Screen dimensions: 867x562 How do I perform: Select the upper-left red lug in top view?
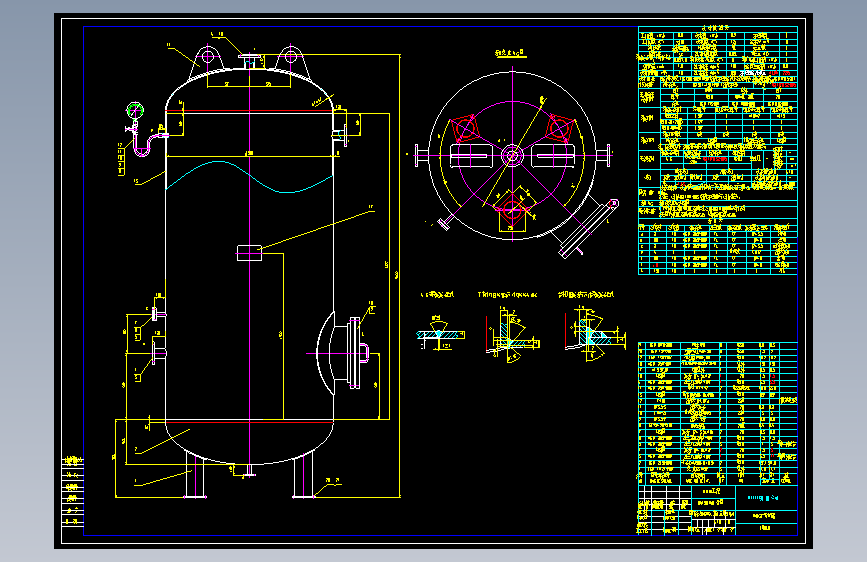pyautogui.click(x=464, y=129)
